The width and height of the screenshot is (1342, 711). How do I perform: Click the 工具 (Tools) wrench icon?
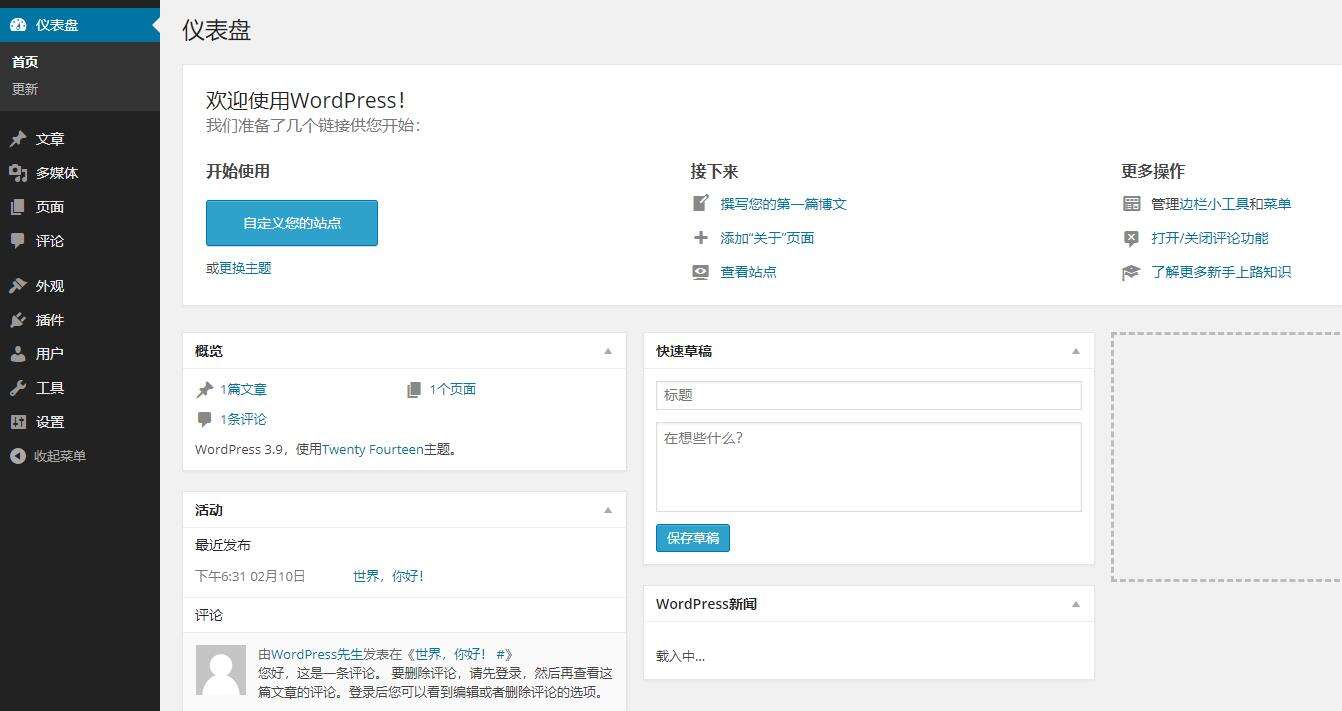click(x=18, y=388)
